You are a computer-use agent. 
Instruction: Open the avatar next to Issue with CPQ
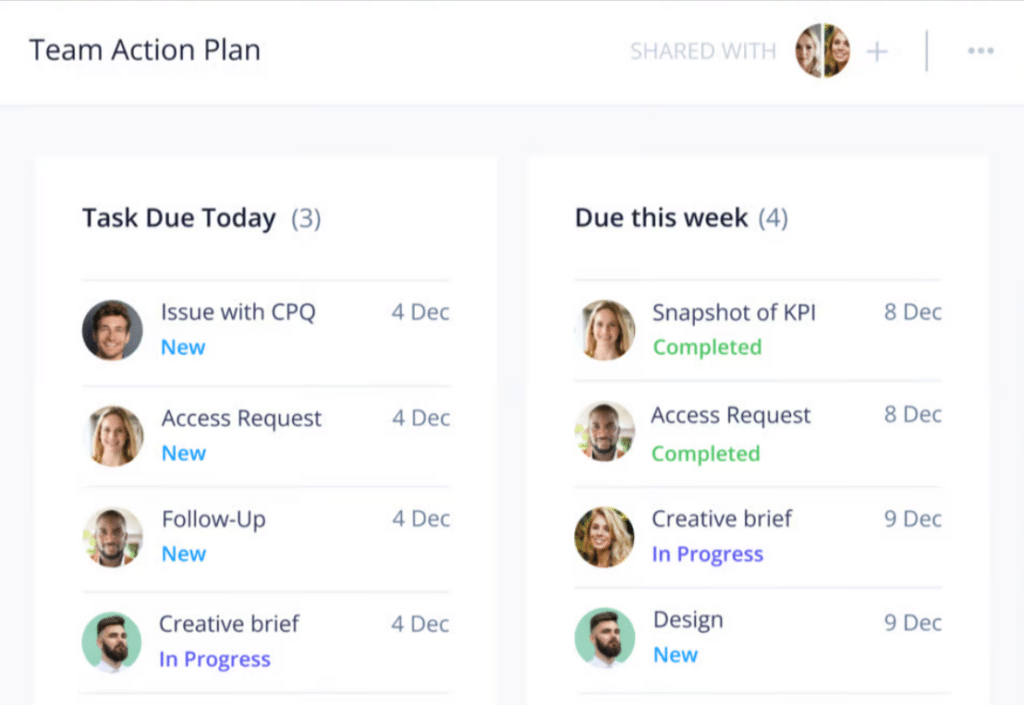tap(112, 330)
